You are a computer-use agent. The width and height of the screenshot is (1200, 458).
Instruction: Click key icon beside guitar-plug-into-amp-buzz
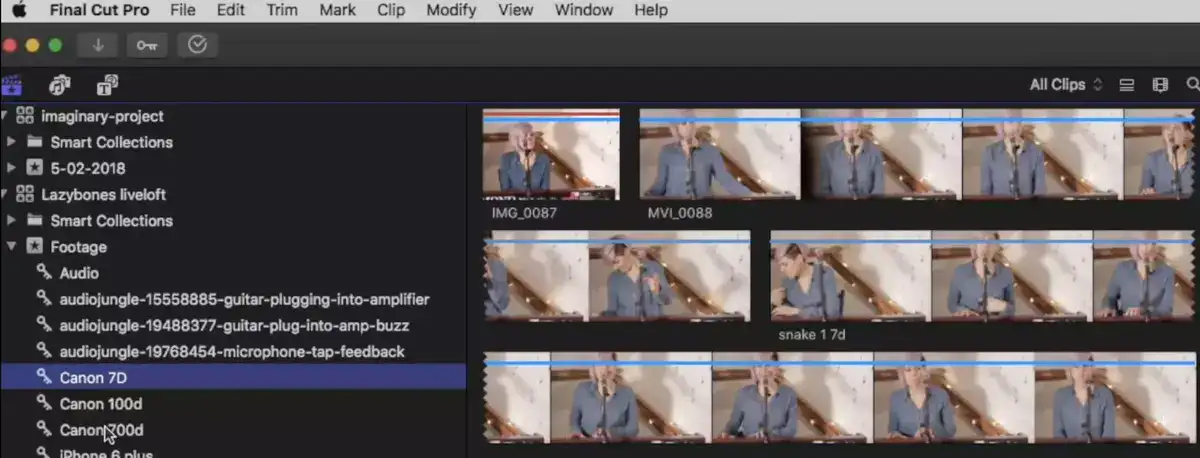click(x=44, y=325)
